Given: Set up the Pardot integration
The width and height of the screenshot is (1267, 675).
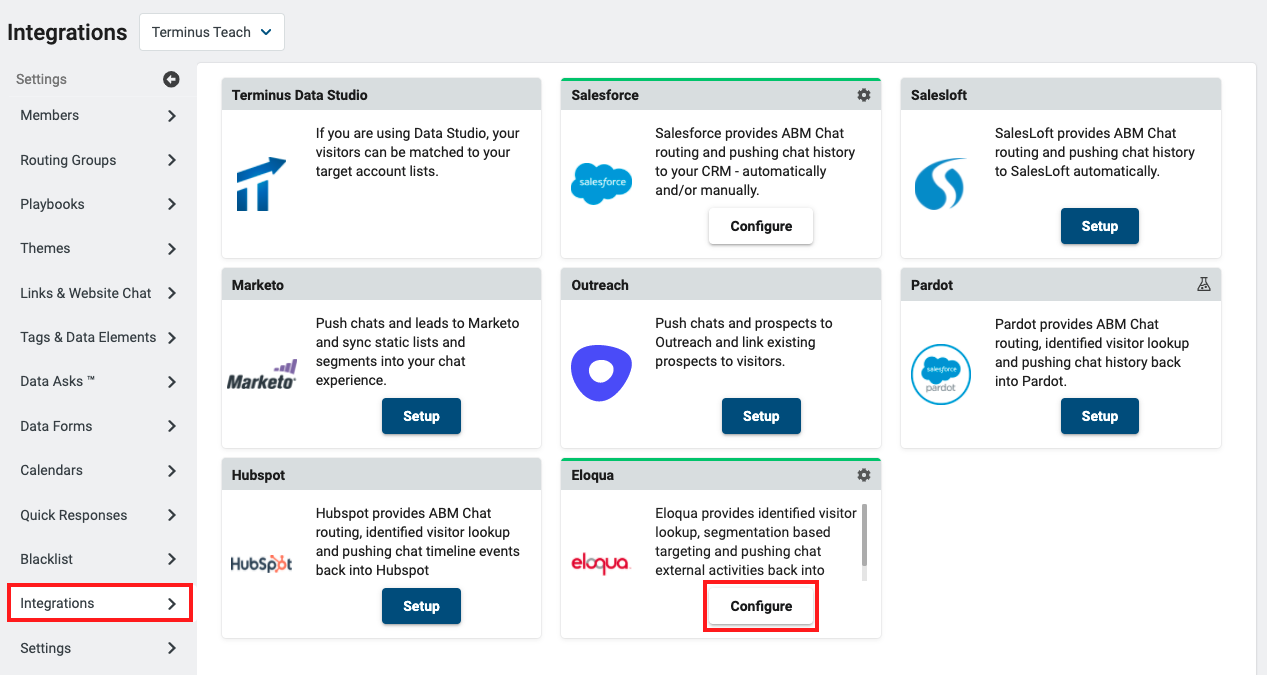Looking at the screenshot, I should (1100, 416).
